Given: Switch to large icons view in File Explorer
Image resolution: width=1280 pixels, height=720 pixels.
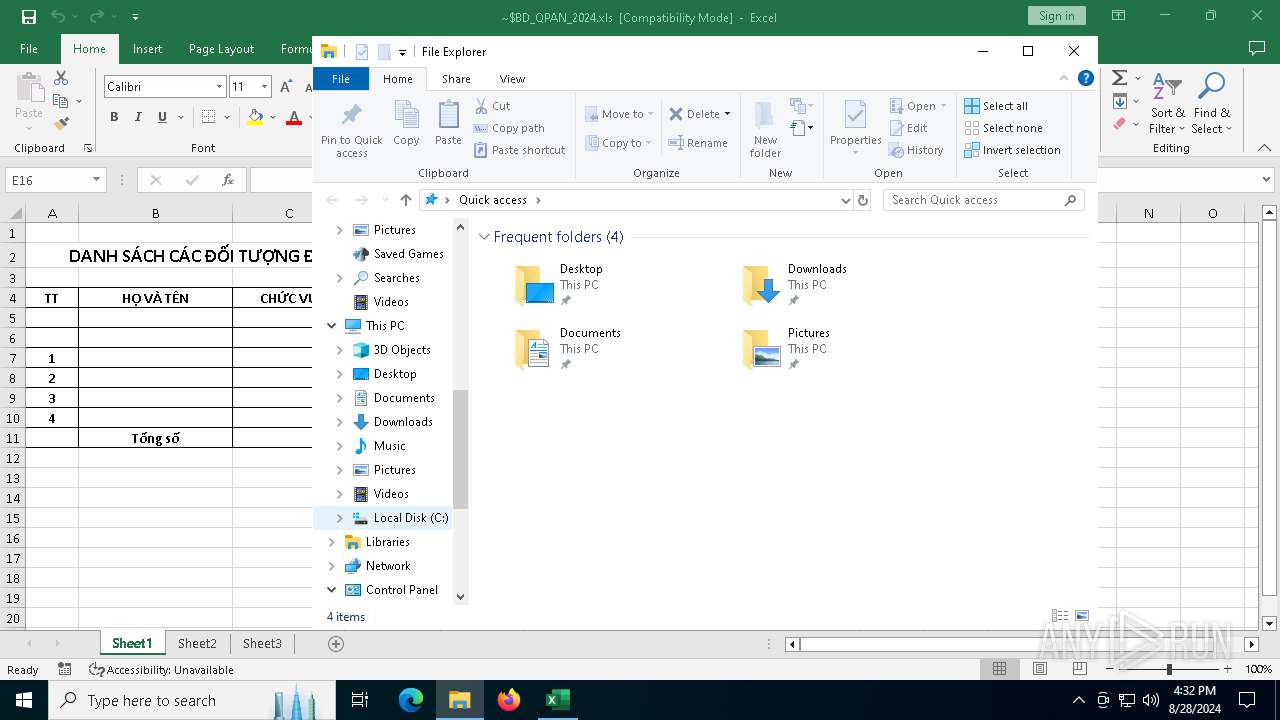Looking at the screenshot, I should [x=1081, y=616].
